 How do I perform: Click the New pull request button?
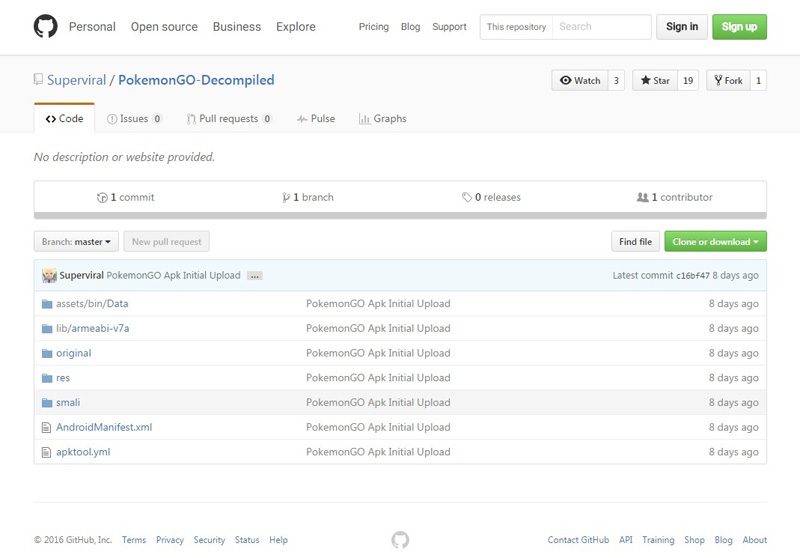coord(166,242)
